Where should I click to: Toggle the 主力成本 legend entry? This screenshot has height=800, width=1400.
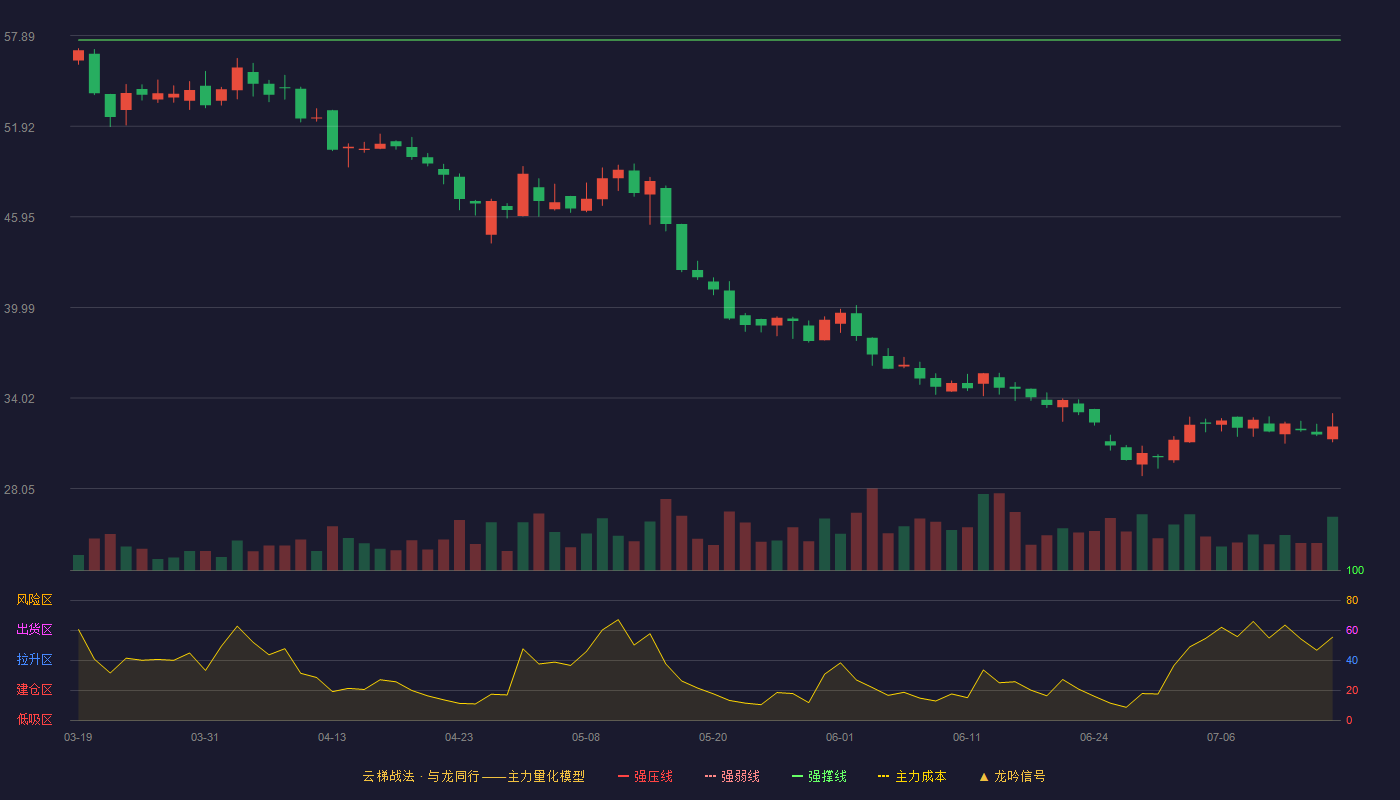[x=912, y=776]
